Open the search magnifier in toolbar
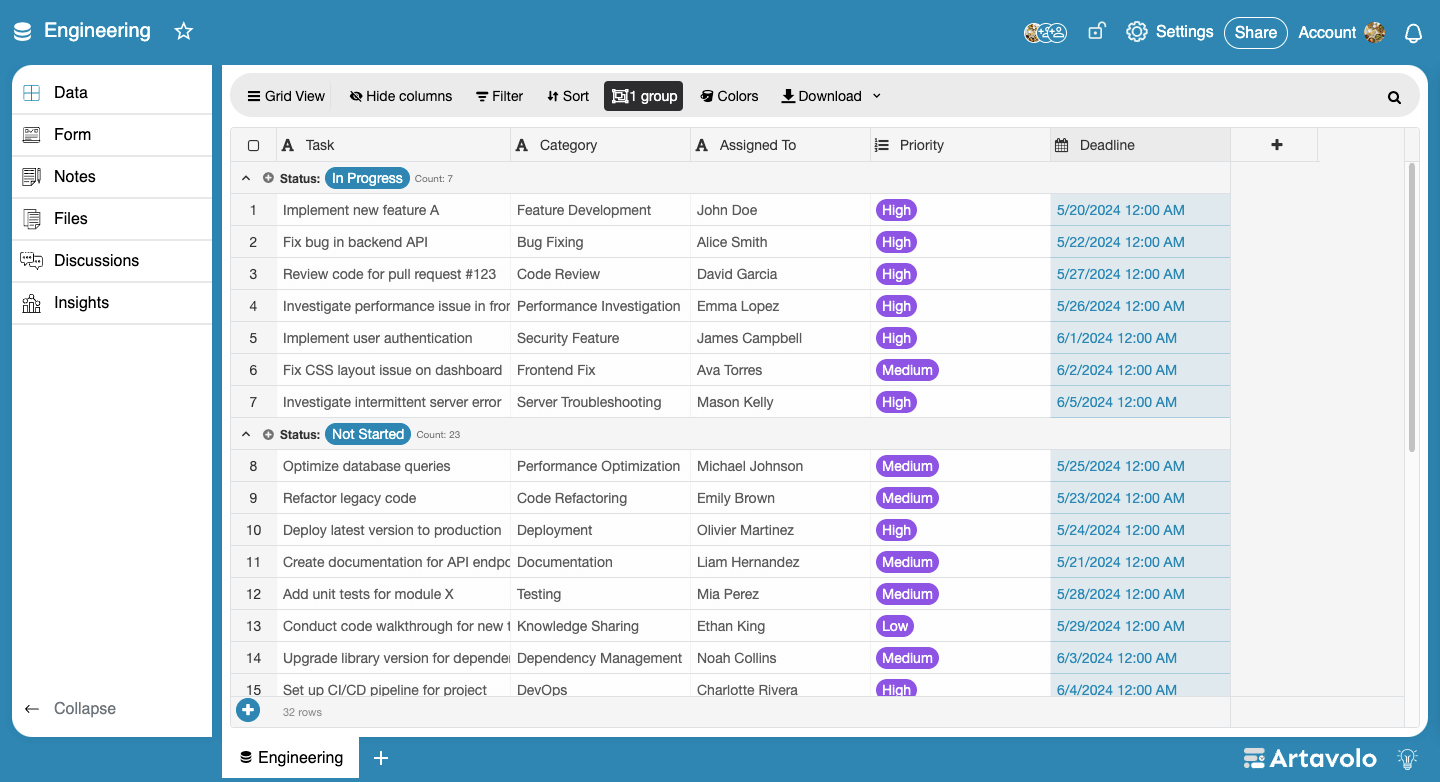This screenshot has width=1440, height=782. (x=1394, y=97)
